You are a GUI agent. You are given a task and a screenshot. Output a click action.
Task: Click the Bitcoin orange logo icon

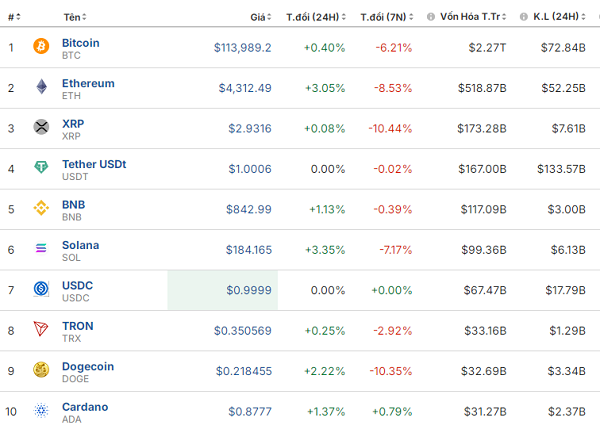tap(41, 46)
